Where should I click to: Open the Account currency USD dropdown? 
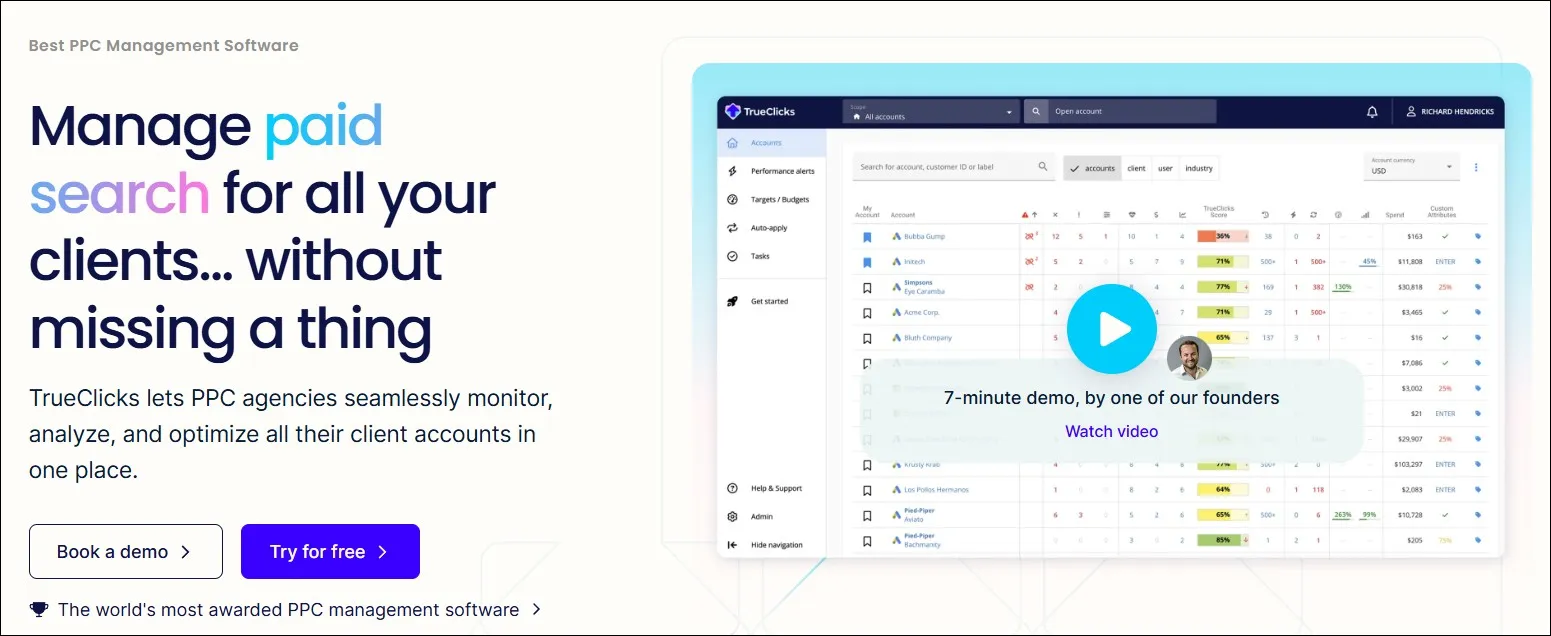1411,166
